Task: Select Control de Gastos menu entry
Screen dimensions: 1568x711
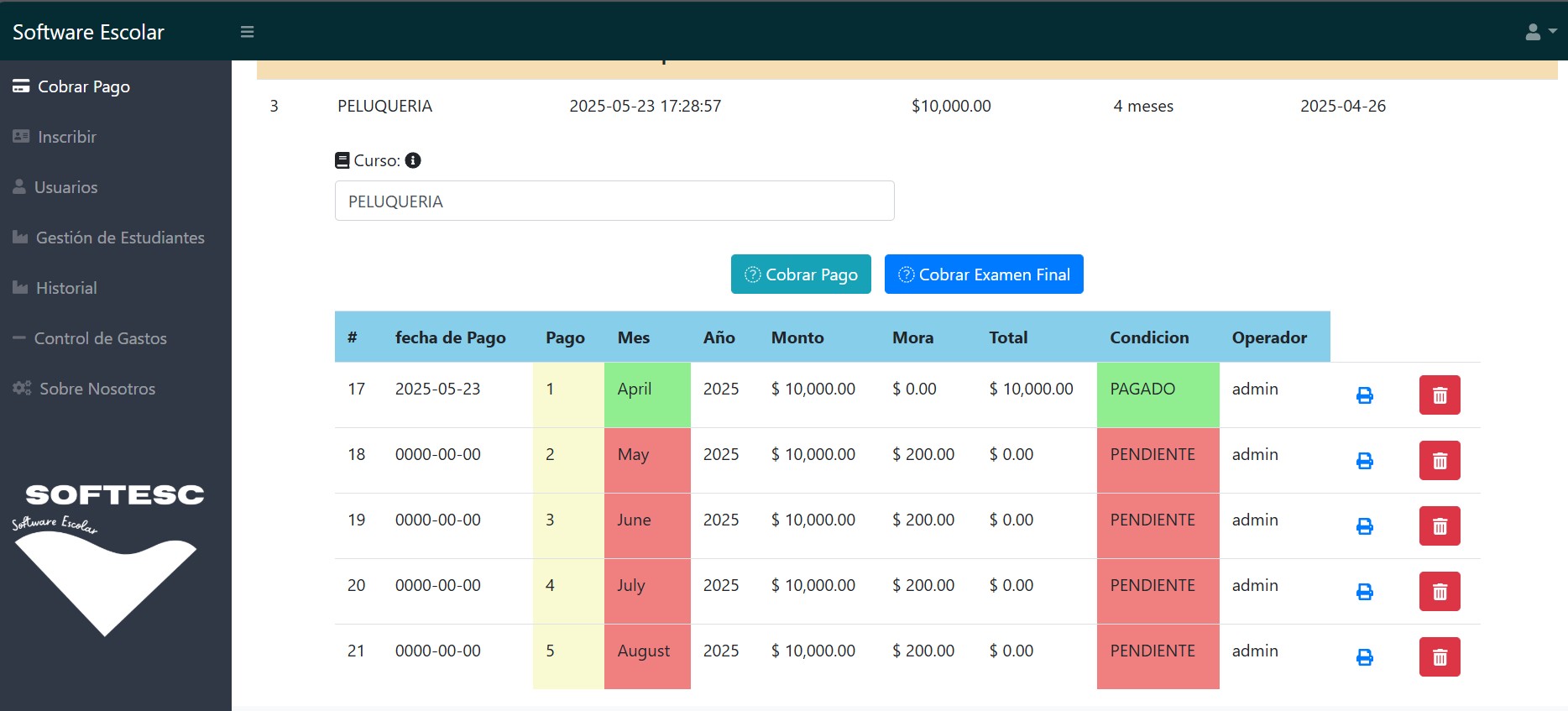Action: [100, 338]
